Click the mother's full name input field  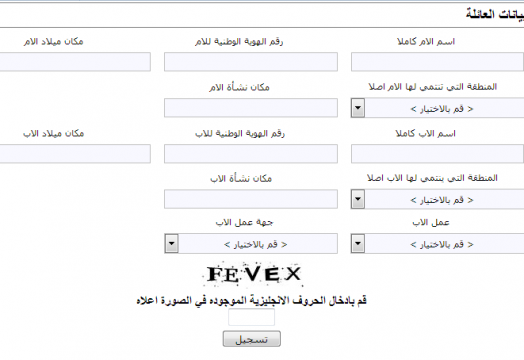[x=437, y=62]
